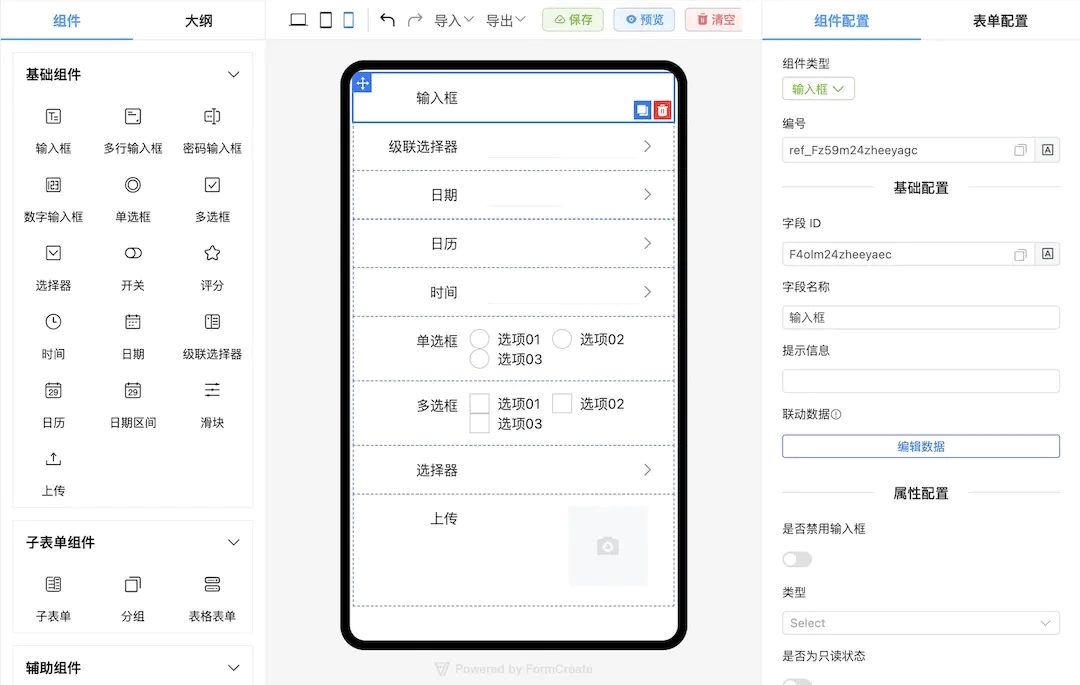Check the 选项02 box in 多选框
The image size is (1080, 685).
[x=562, y=404]
